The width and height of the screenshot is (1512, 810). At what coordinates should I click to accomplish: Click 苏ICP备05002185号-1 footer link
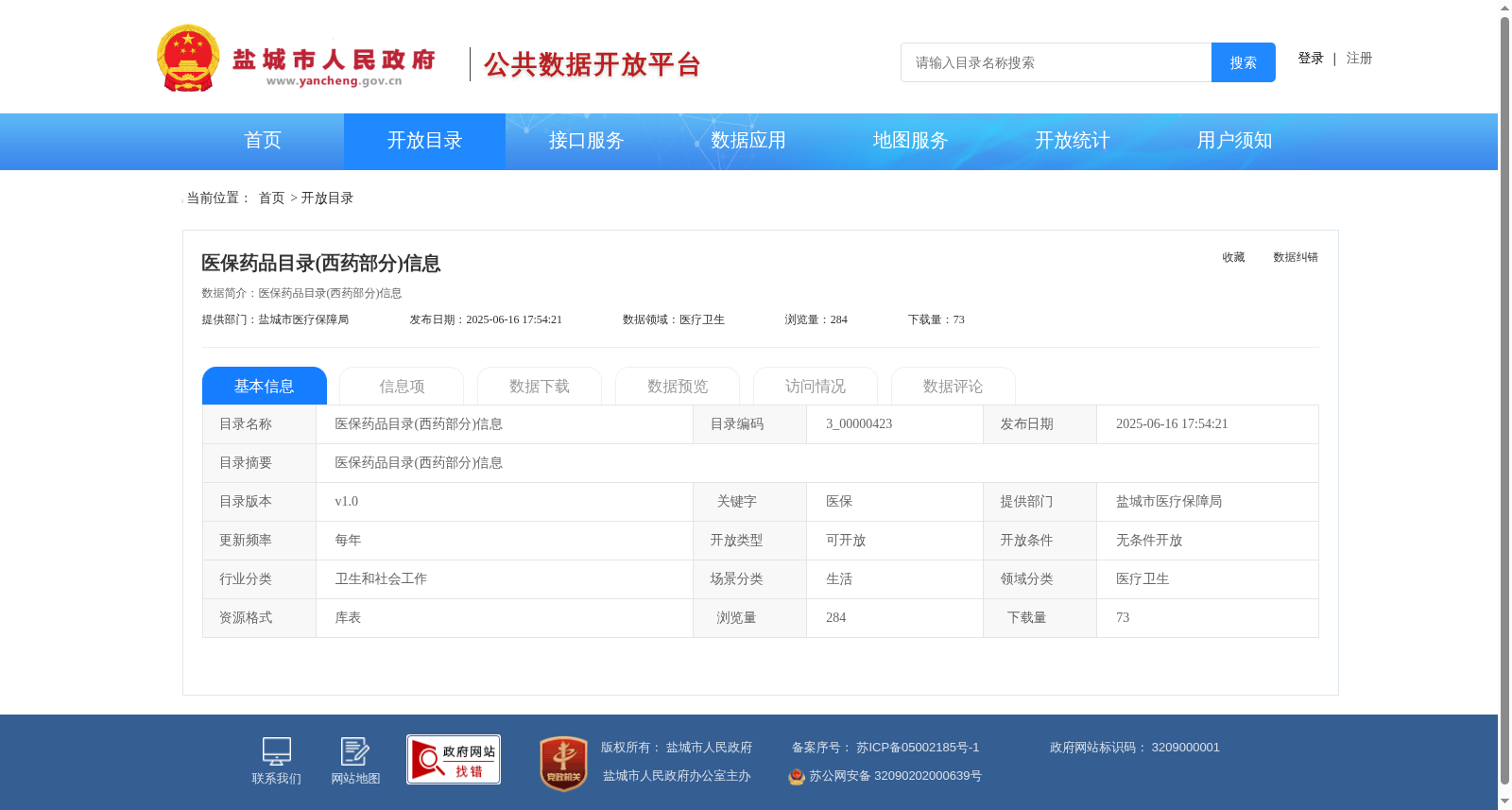(x=918, y=748)
